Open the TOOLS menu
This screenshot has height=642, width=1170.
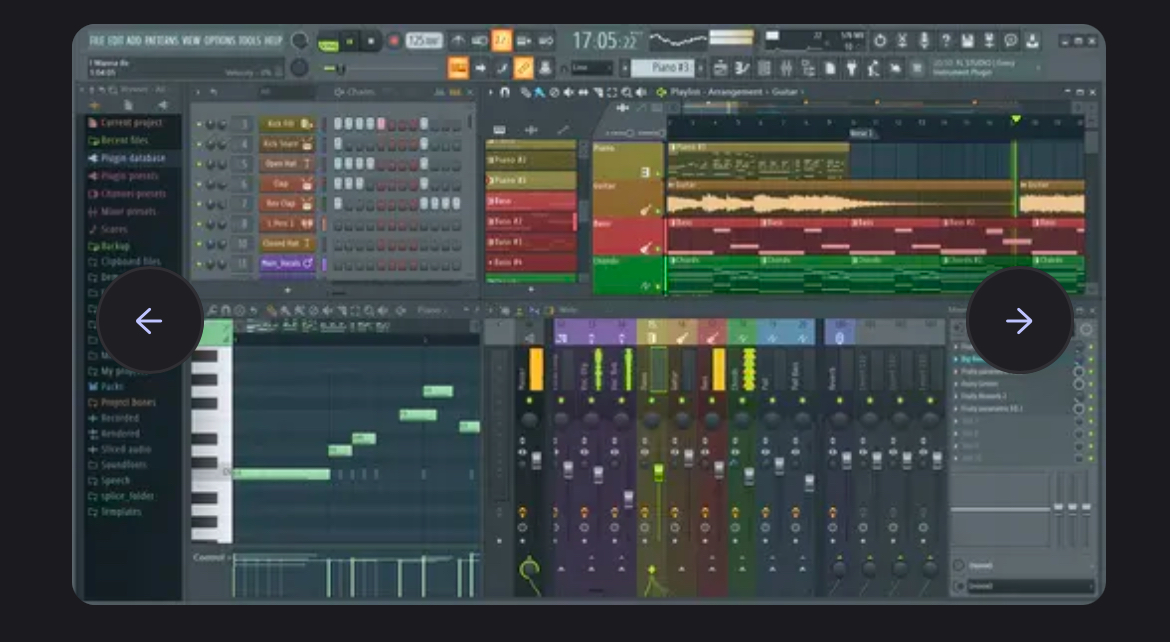[x=250, y=40]
